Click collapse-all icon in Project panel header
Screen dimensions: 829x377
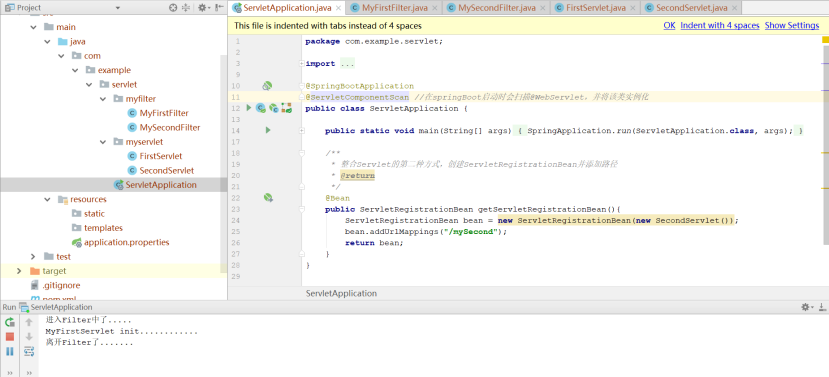(186, 7)
